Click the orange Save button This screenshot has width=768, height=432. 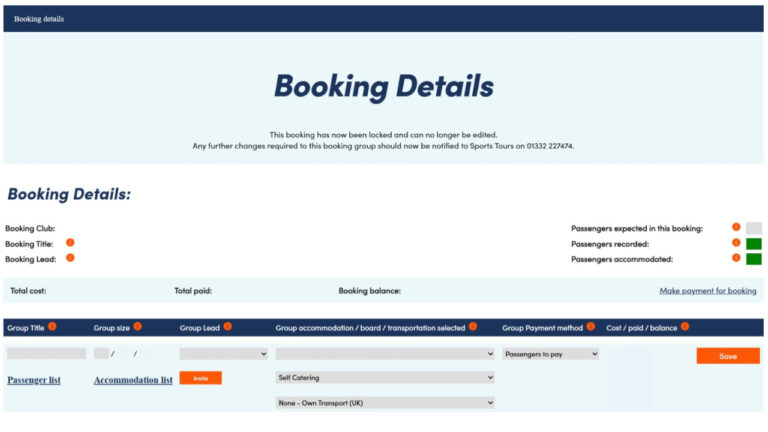(728, 356)
